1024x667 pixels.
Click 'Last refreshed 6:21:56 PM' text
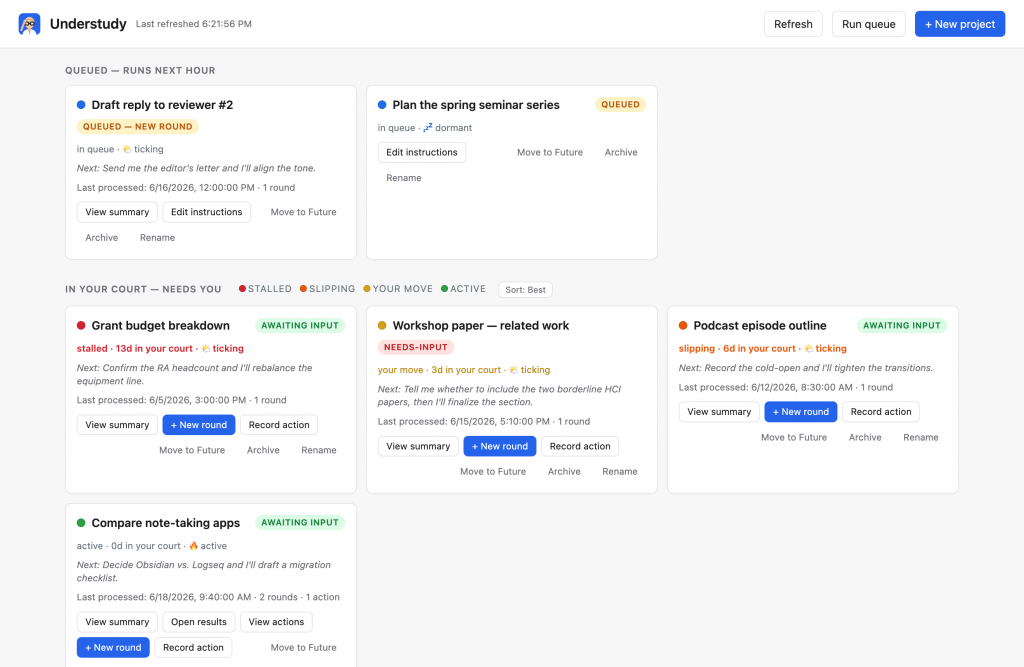[x=194, y=24]
